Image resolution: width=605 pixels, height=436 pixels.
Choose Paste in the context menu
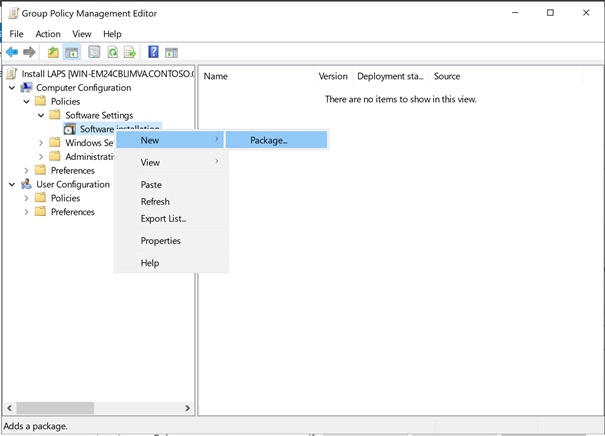[x=170, y=185]
